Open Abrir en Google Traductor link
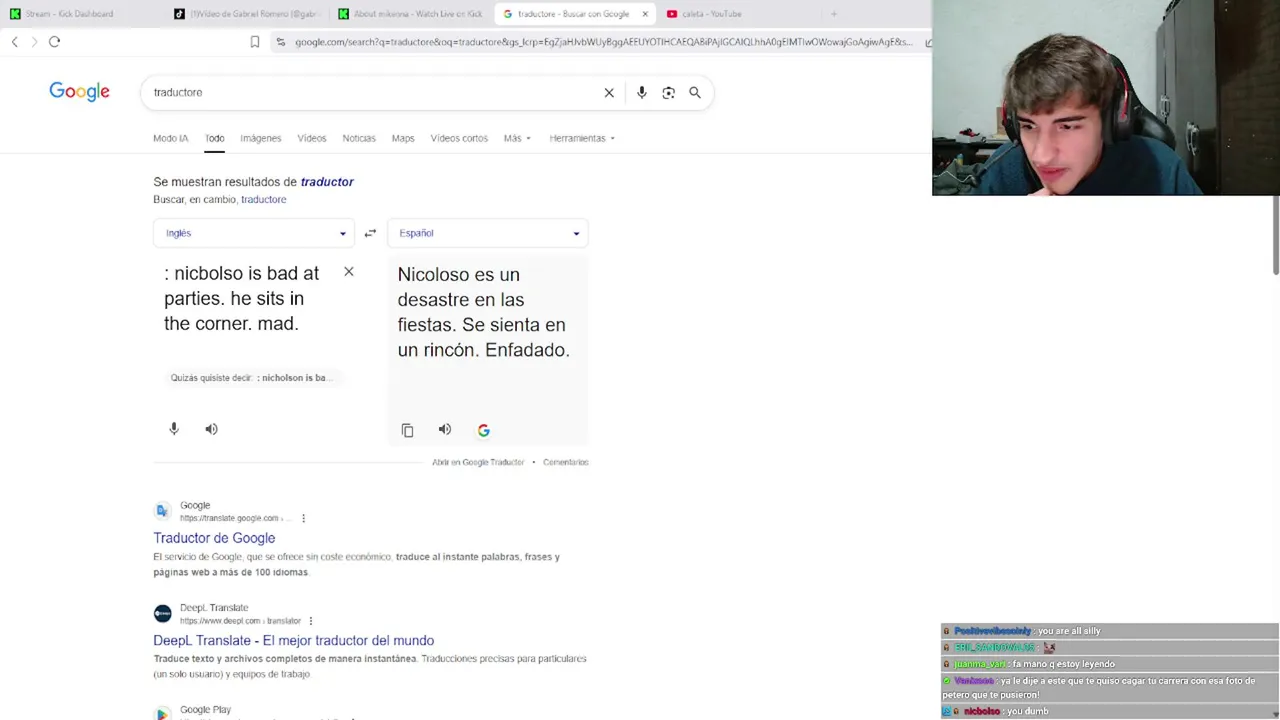This screenshot has height=720, width=1280. (x=478, y=462)
